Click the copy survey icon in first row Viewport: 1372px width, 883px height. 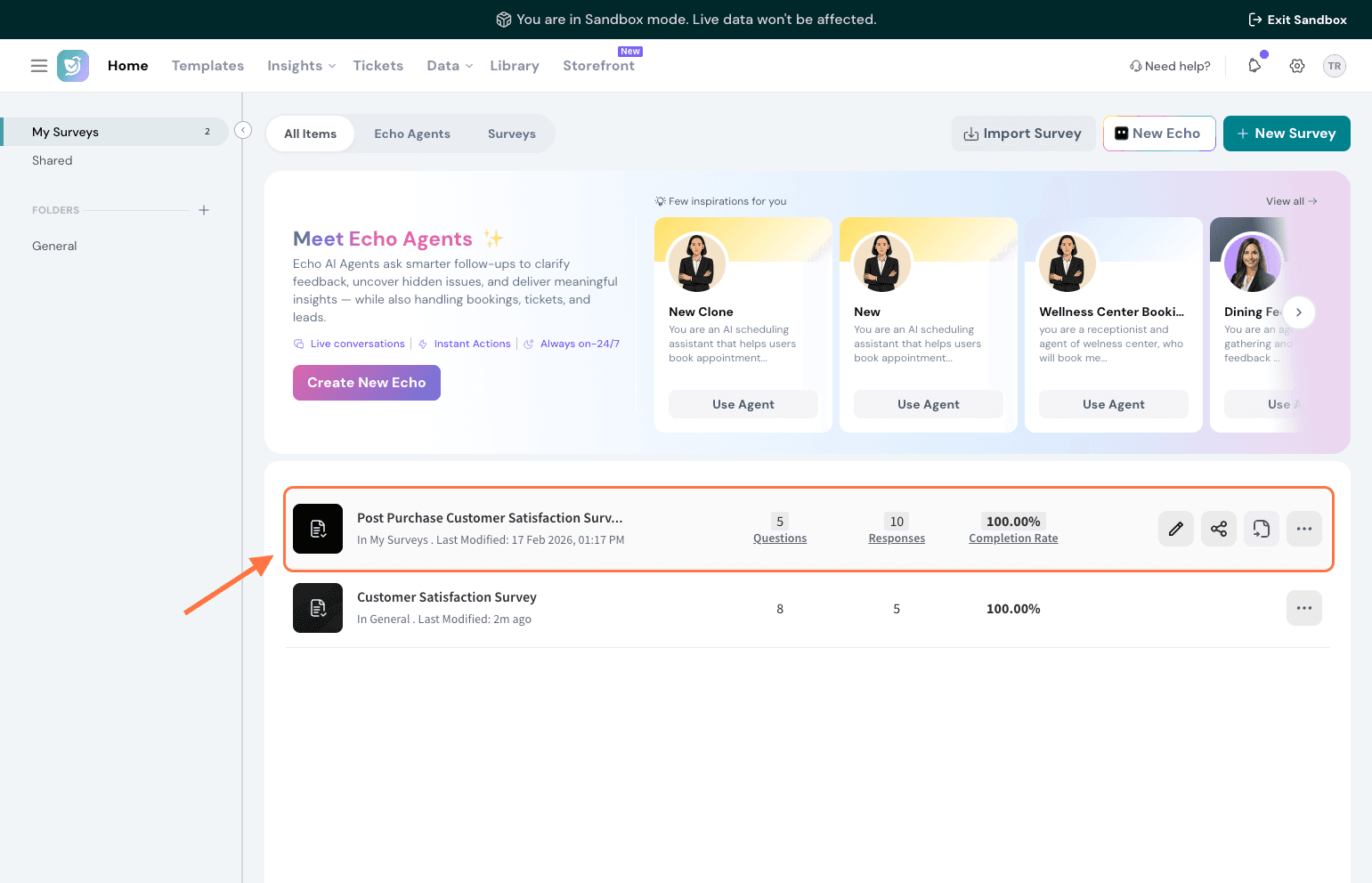tap(1261, 529)
